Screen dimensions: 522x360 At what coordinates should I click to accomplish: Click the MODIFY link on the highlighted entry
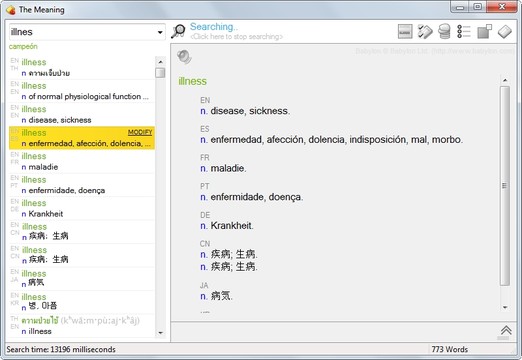140,132
